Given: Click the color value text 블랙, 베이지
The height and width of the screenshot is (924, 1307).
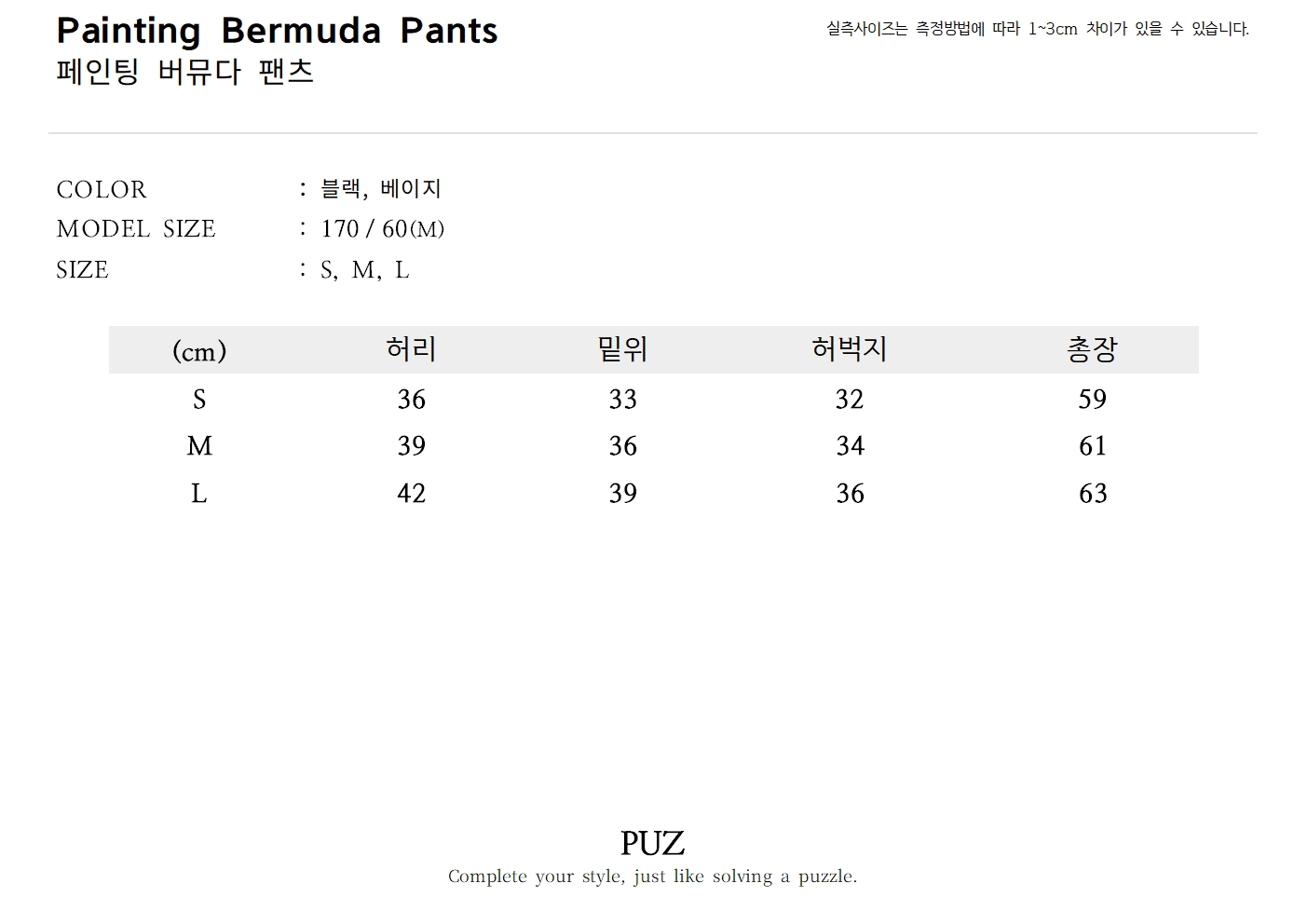Looking at the screenshot, I should click(380, 189).
